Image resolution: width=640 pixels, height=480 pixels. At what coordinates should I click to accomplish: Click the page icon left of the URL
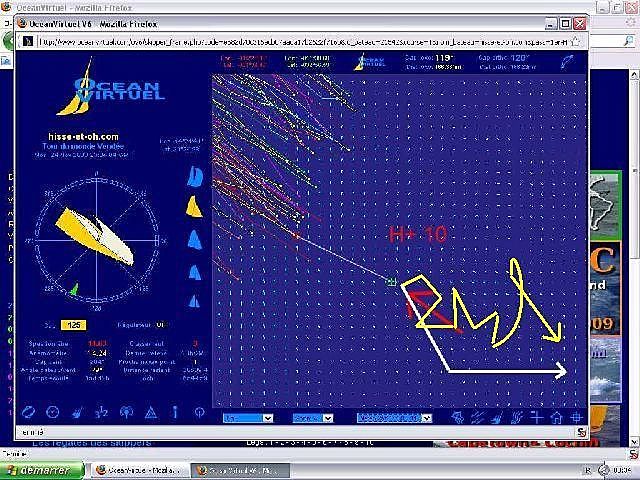(28, 41)
